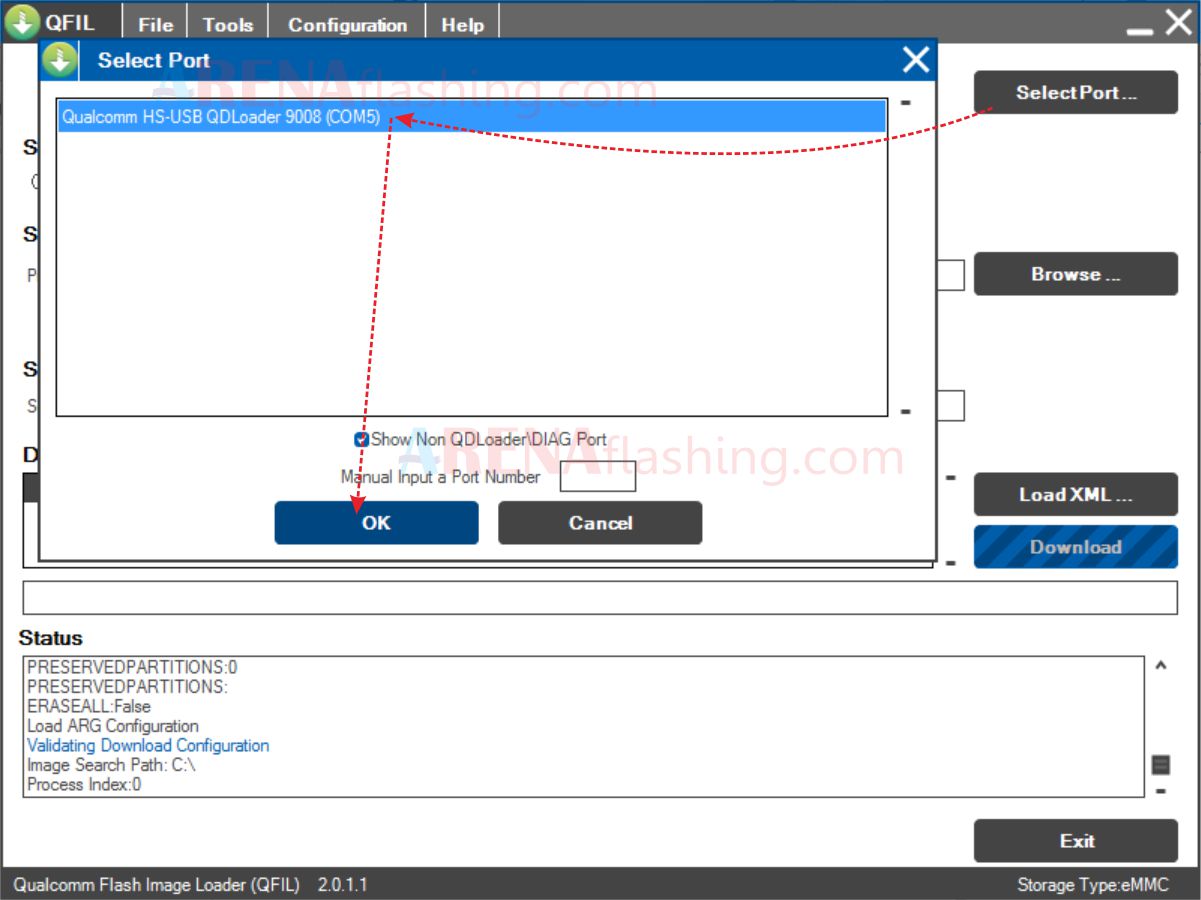
Task: Open the Configuration menu
Action: point(347,25)
